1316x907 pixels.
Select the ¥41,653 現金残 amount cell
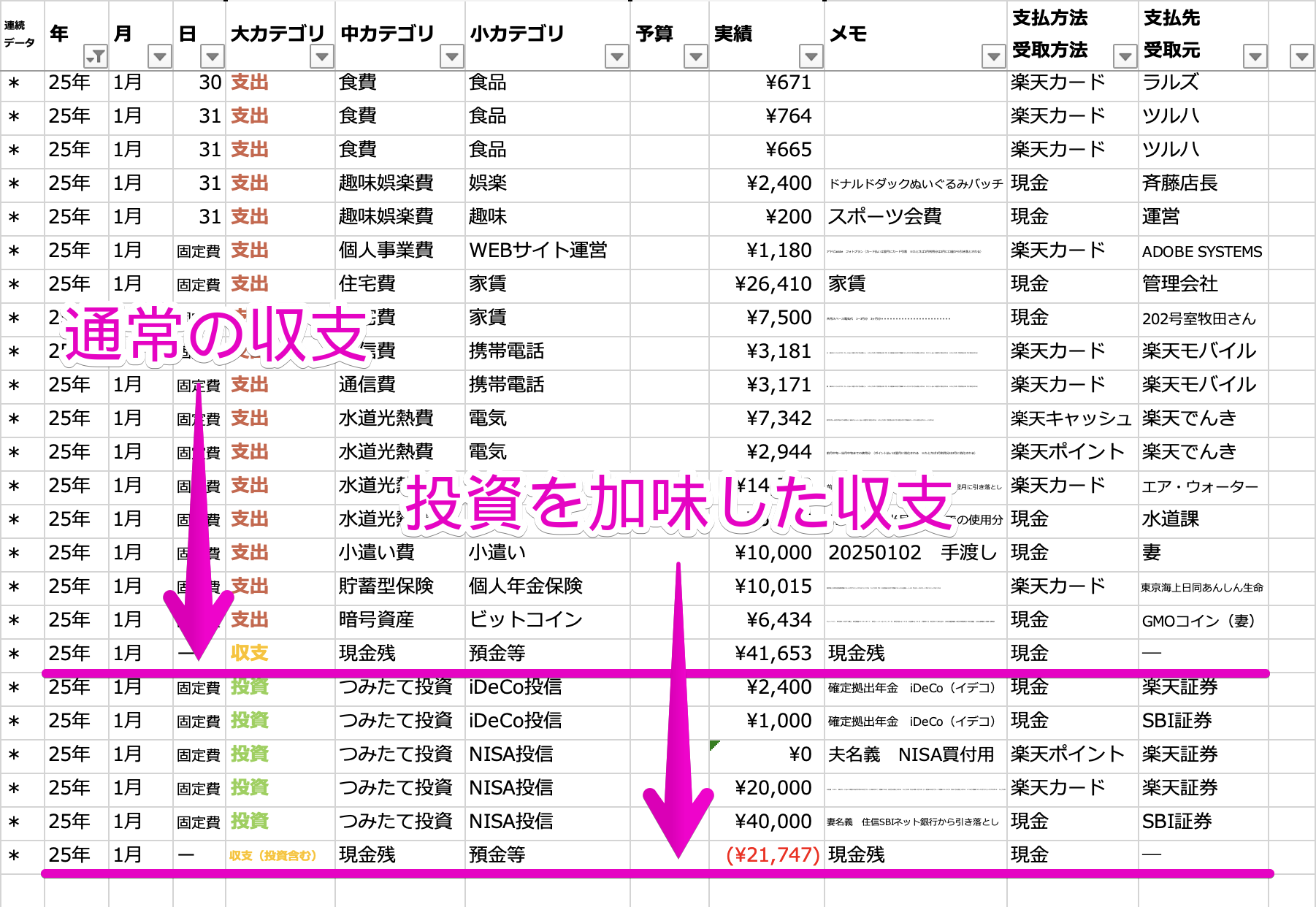click(x=772, y=654)
